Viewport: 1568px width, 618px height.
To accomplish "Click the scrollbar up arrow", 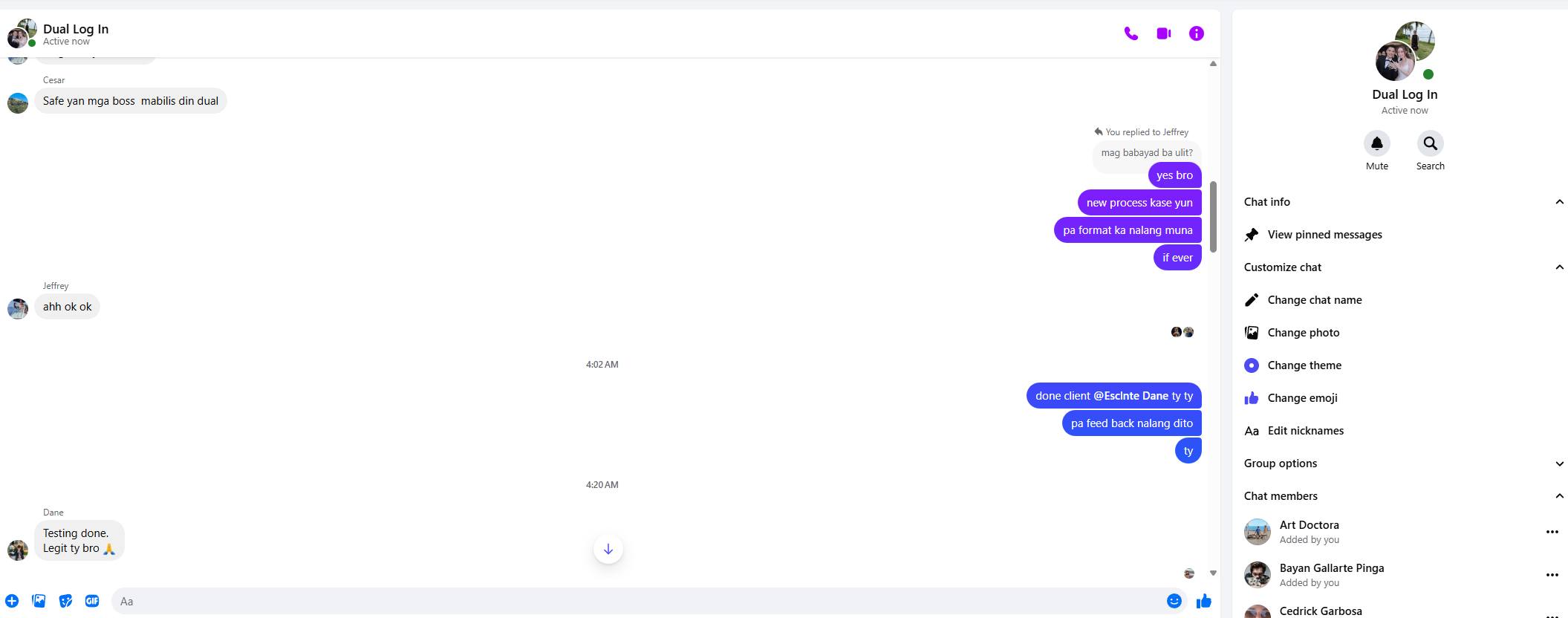I will [x=1213, y=64].
